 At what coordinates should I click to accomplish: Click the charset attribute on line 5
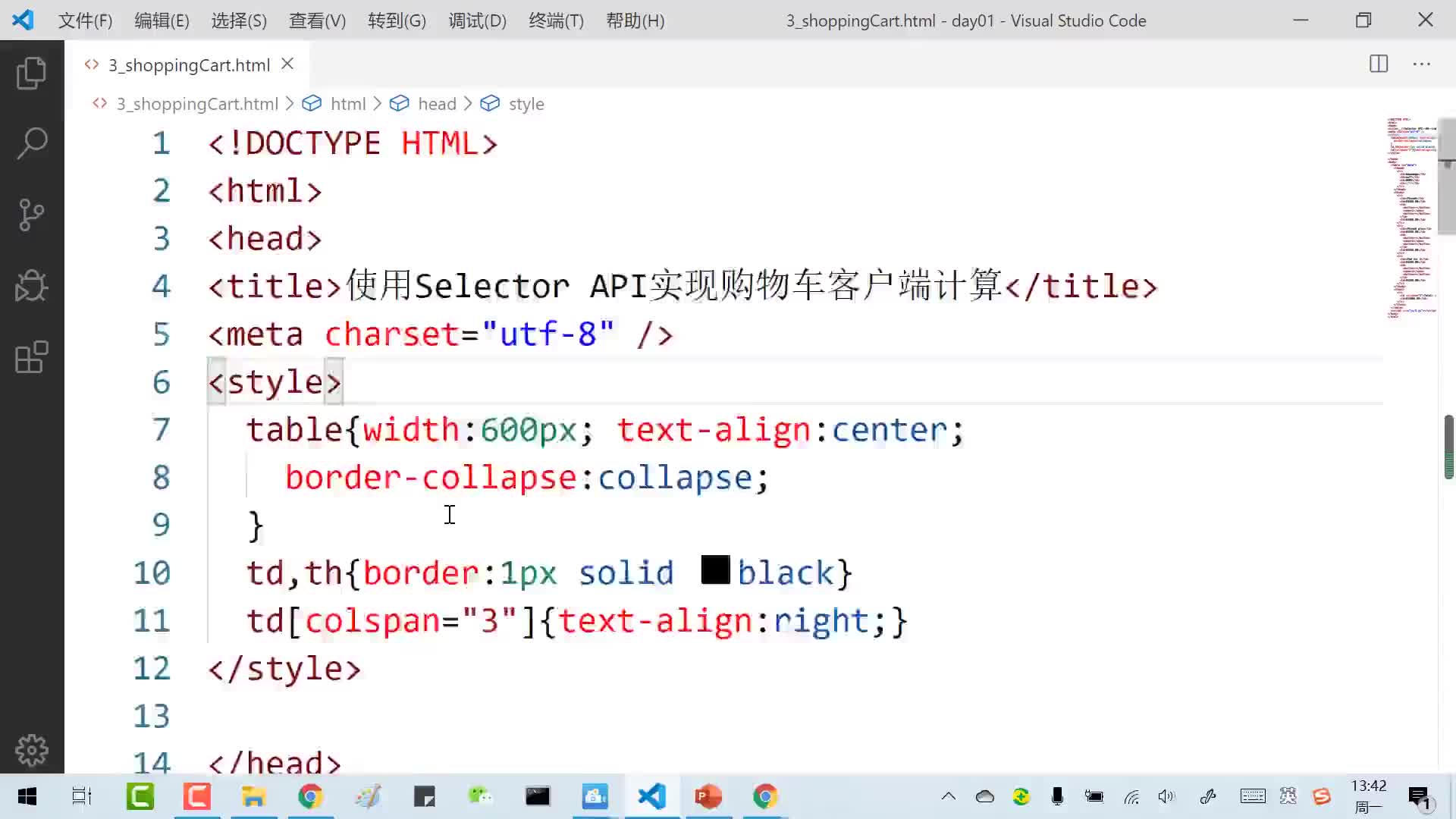pyautogui.click(x=392, y=334)
